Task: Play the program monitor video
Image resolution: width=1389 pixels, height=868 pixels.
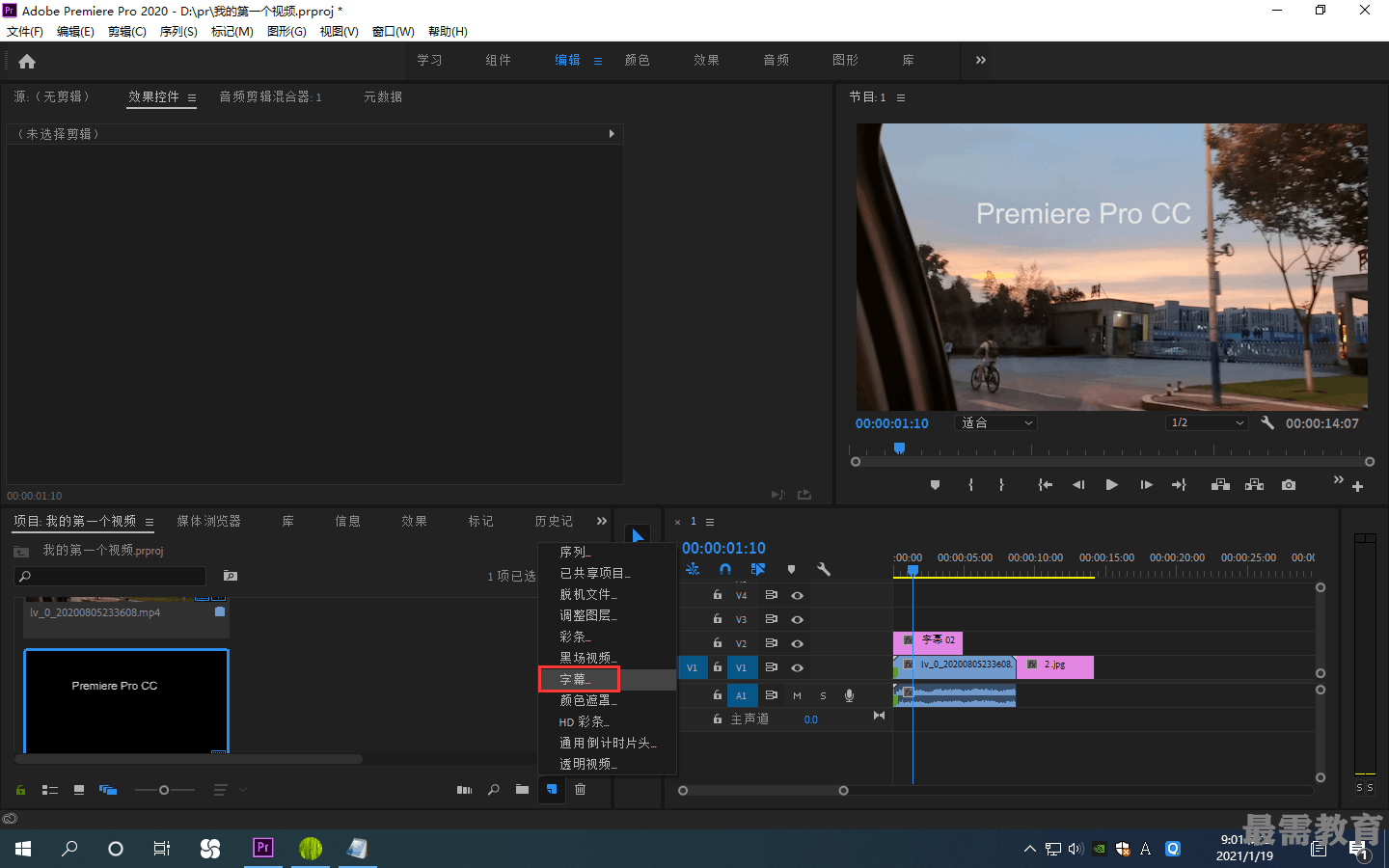Action: [1111, 485]
